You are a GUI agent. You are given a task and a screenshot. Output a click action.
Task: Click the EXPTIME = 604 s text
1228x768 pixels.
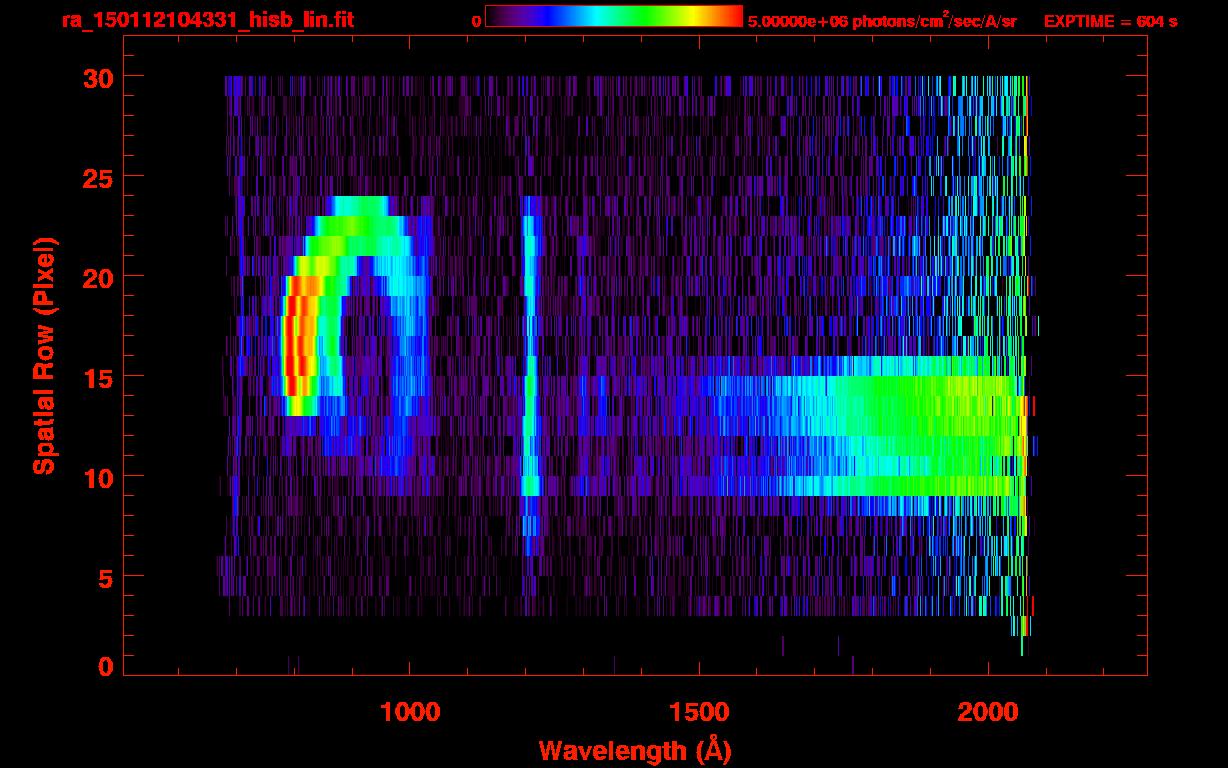[1110, 21]
